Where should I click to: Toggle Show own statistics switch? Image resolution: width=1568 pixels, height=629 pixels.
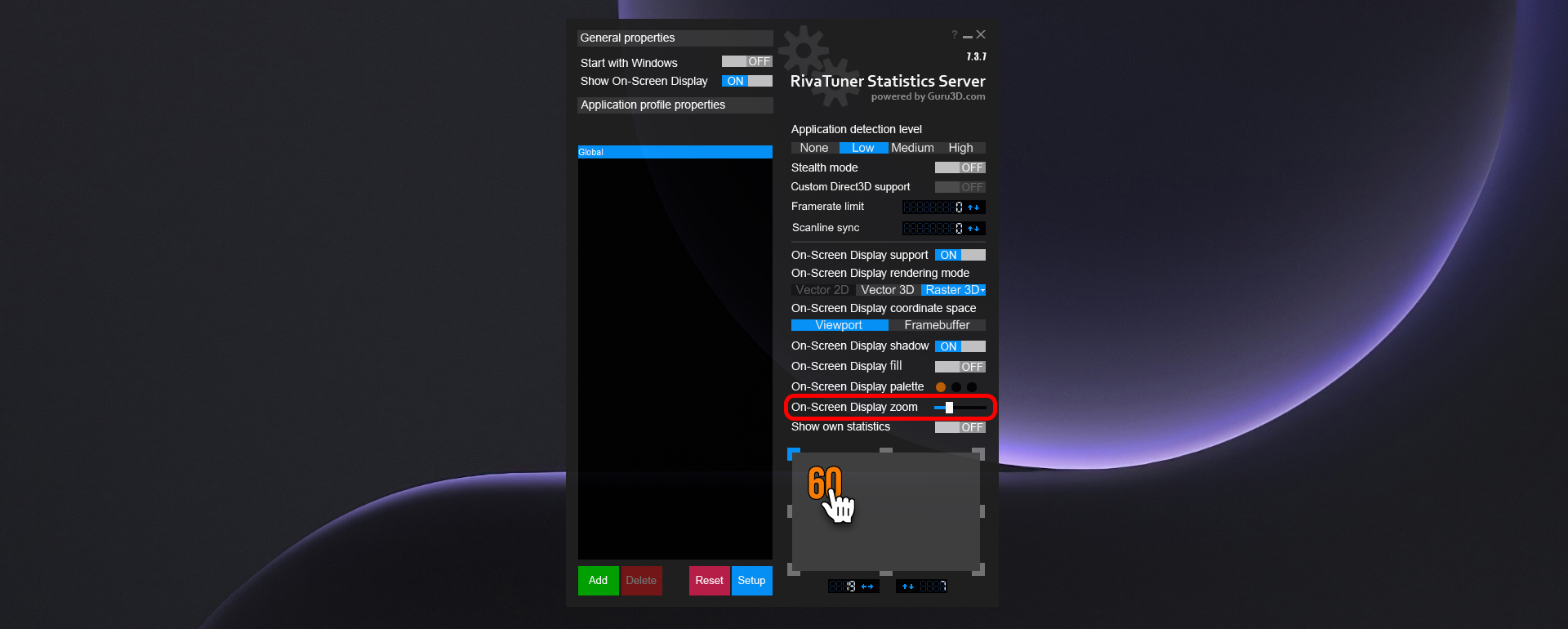960,427
